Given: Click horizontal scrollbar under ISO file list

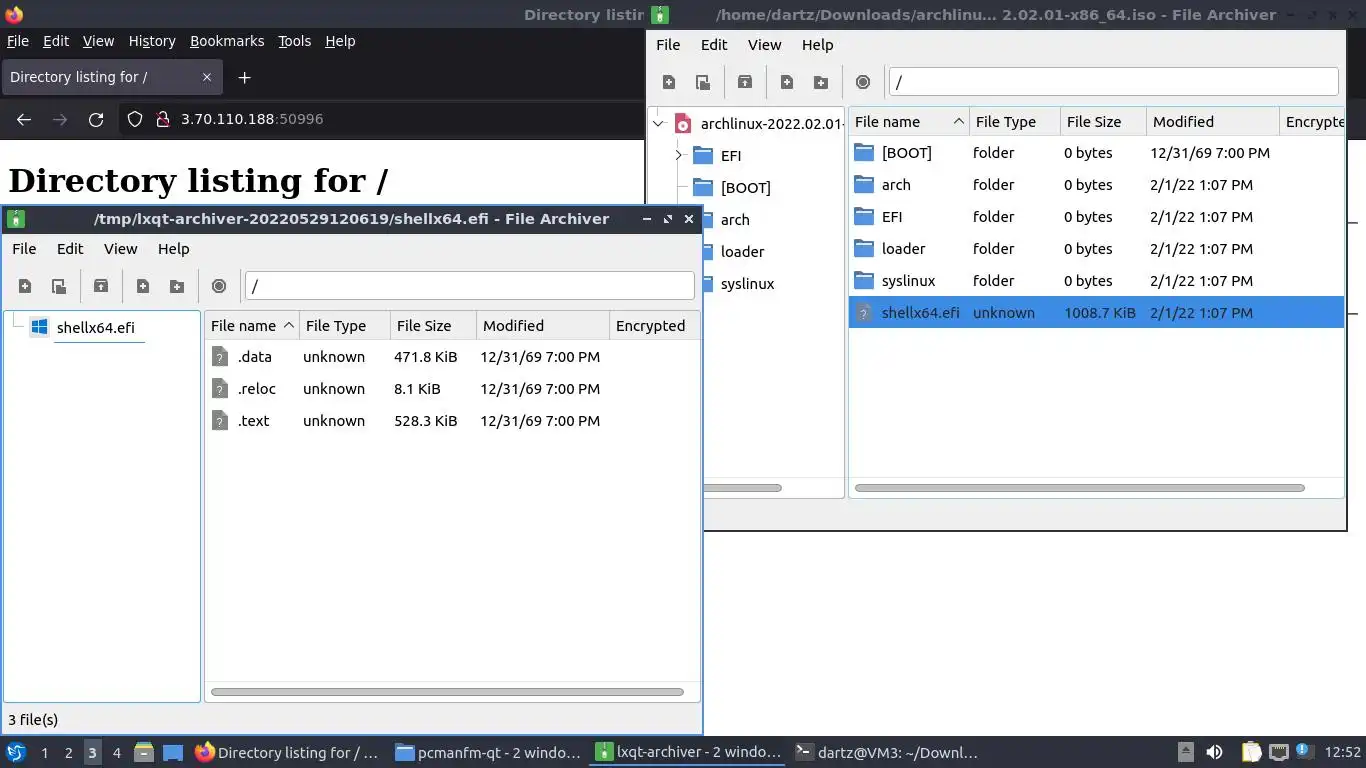Looking at the screenshot, I should [x=1080, y=488].
